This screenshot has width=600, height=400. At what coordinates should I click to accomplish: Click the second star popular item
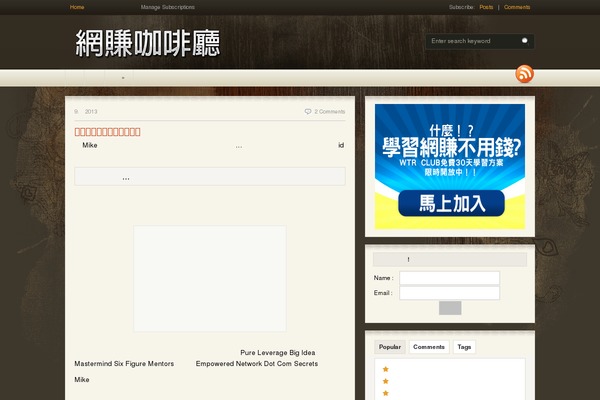(x=386, y=381)
